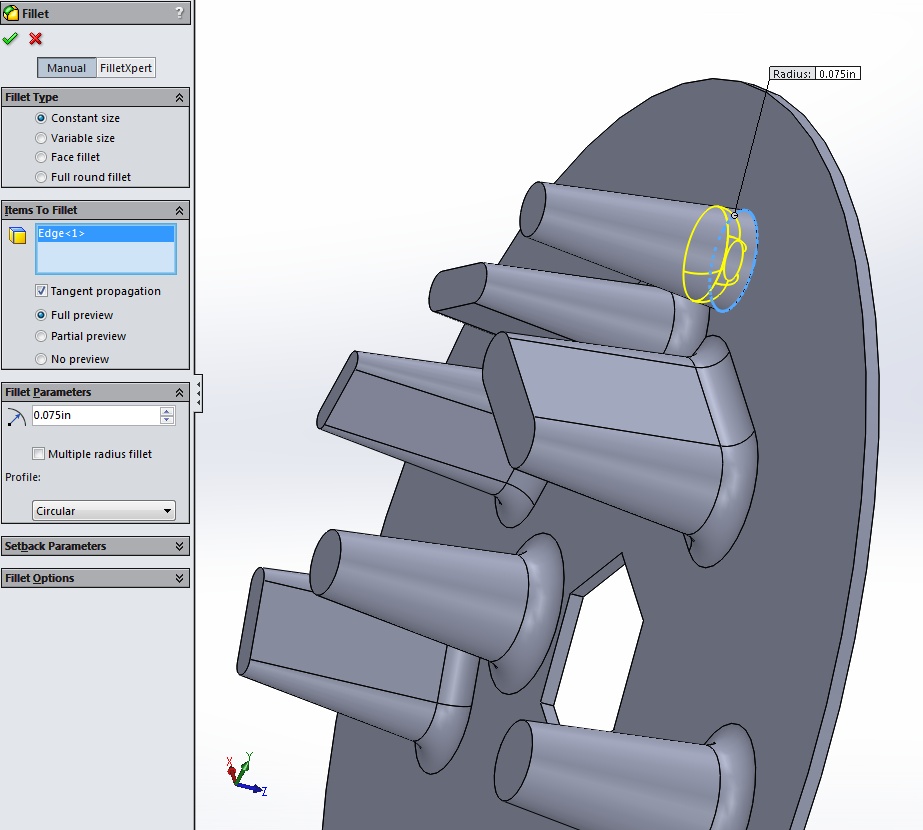Click the edge selection cube icon
The width and height of the screenshot is (923, 830).
(x=18, y=235)
